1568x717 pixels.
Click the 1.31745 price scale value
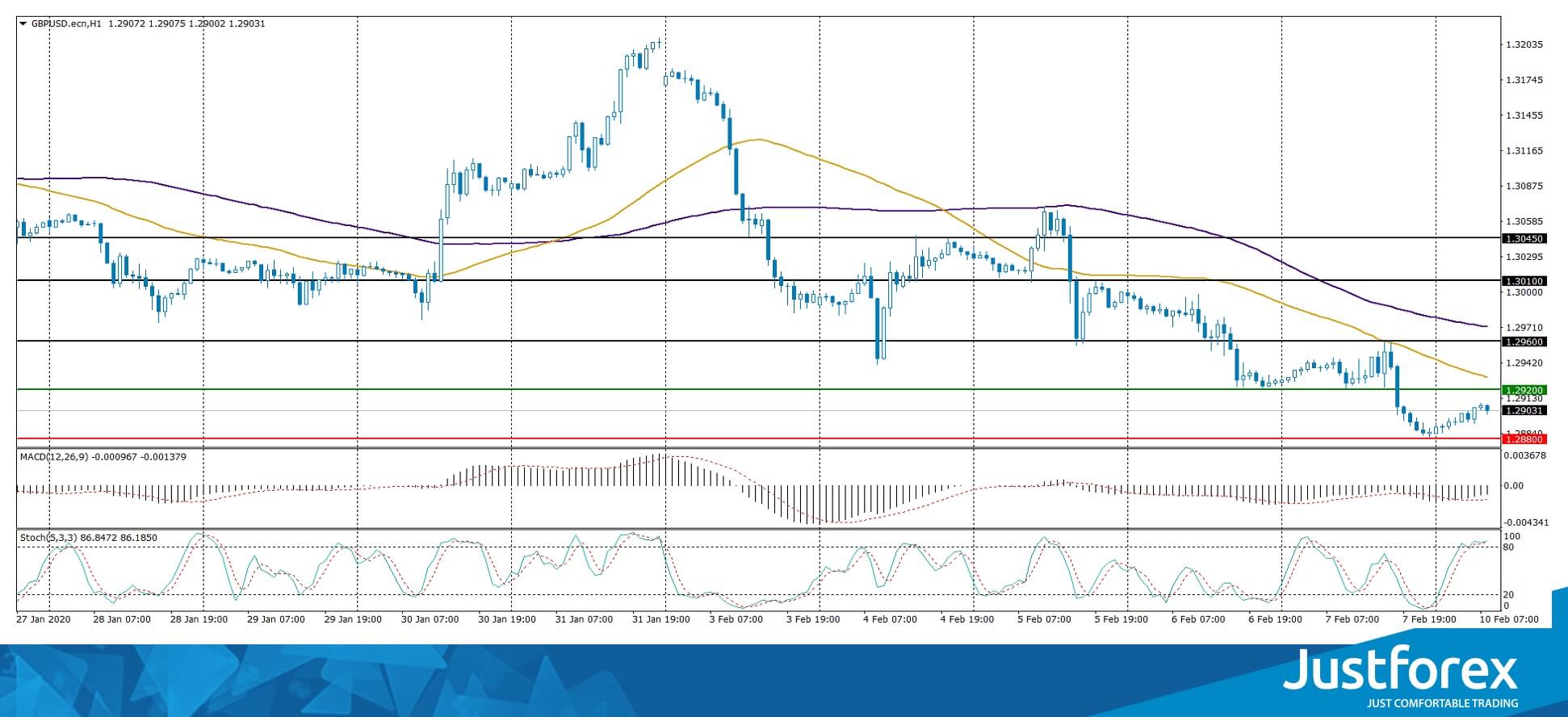pyautogui.click(x=1525, y=80)
